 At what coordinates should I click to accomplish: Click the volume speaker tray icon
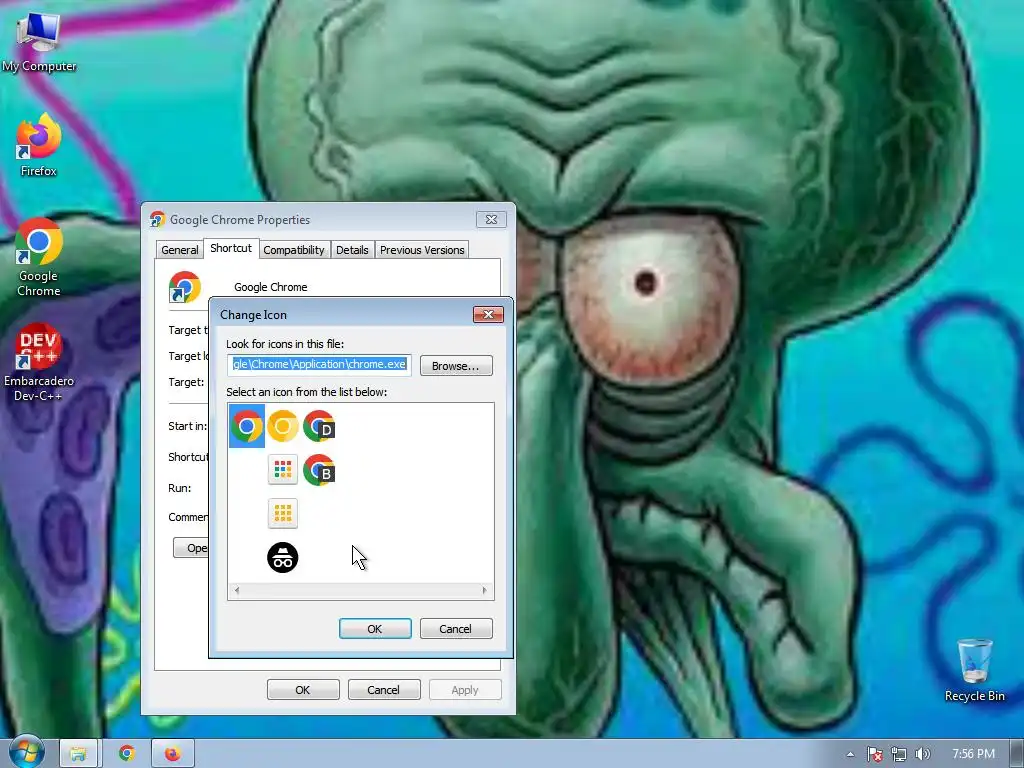click(922, 754)
